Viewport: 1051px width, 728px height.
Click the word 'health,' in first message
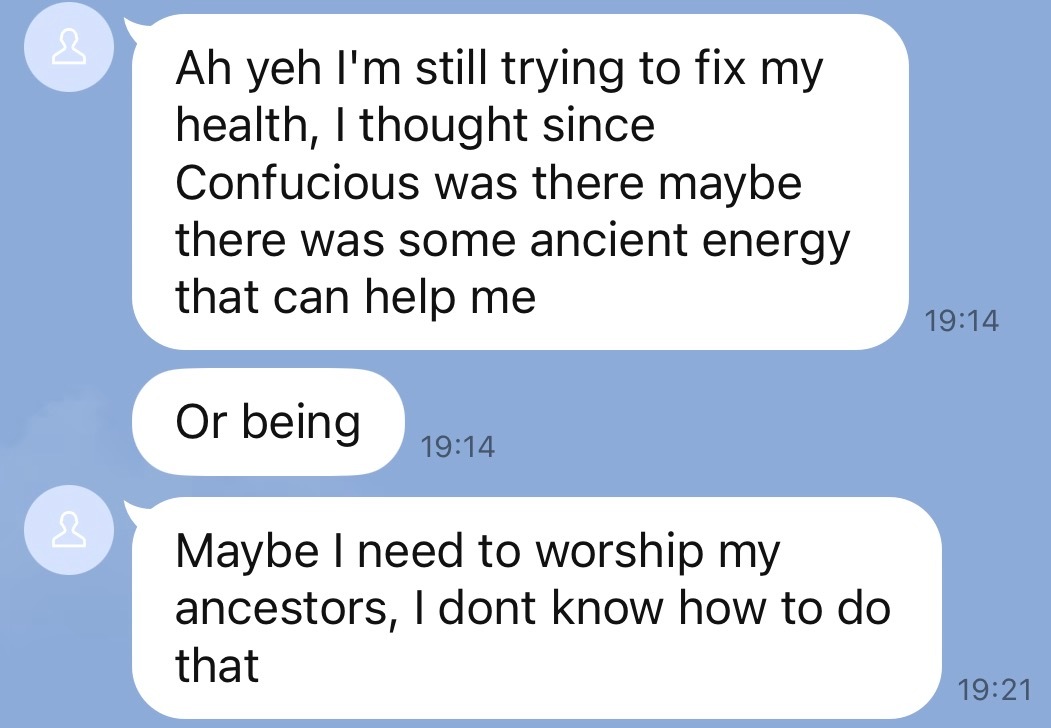tap(247, 126)
